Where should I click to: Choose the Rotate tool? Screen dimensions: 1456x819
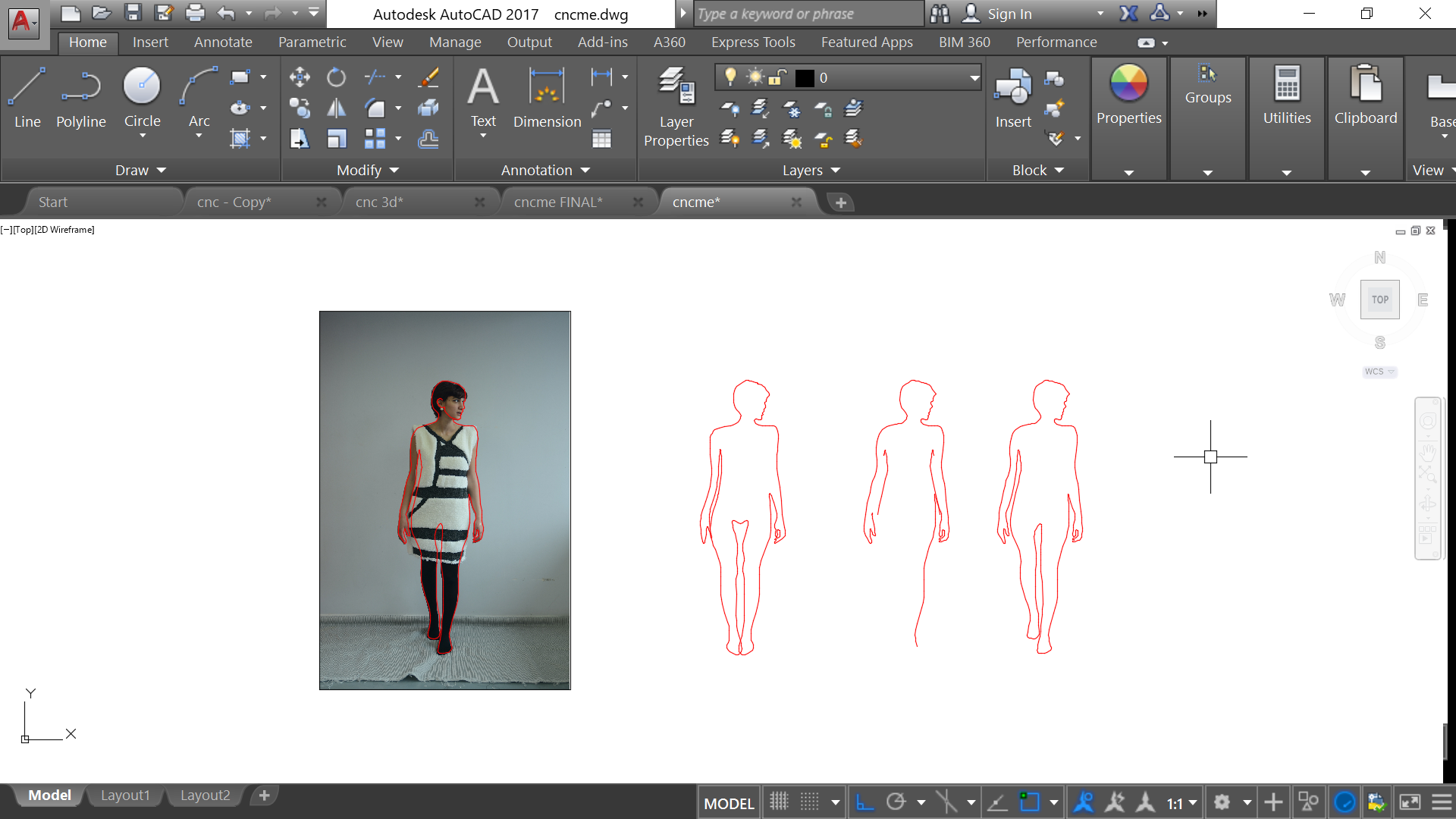point(336,77)
